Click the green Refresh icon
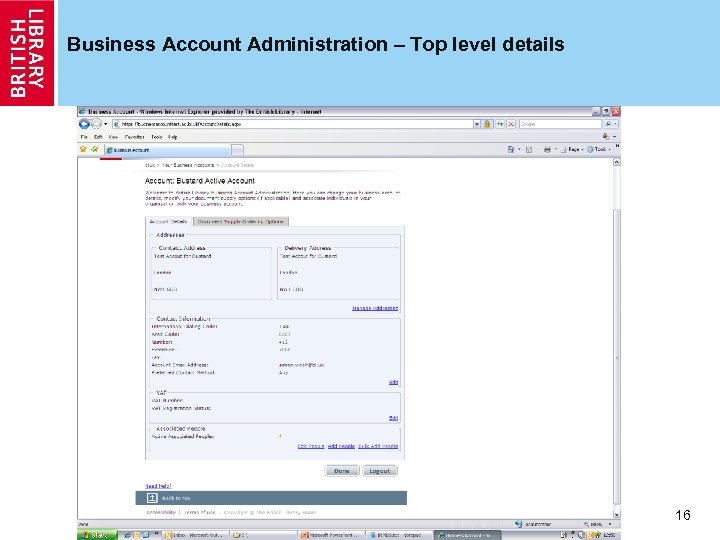Viewport: 720px width, 540px height. (500, 124)
